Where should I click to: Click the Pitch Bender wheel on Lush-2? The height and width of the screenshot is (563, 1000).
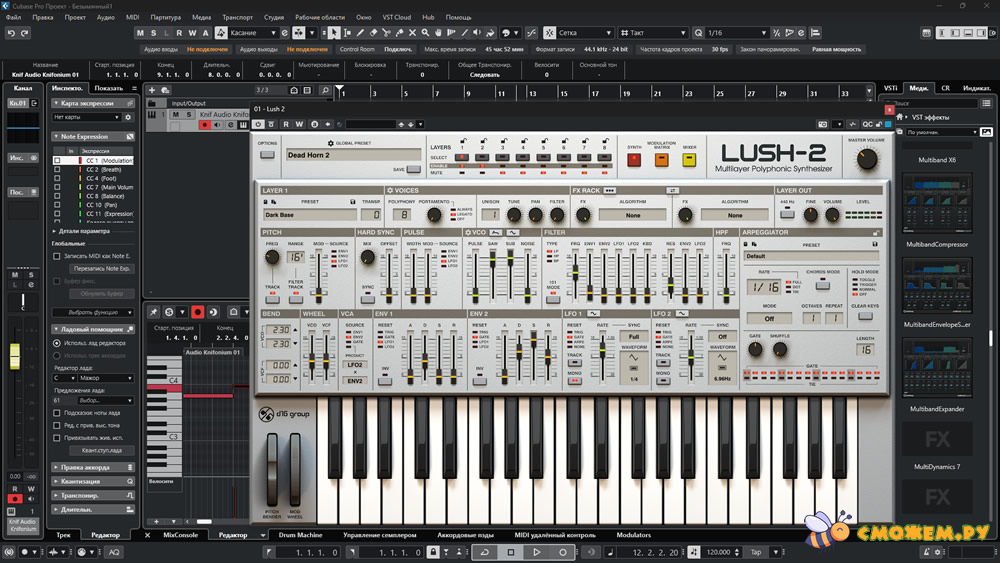pos(272,469)
